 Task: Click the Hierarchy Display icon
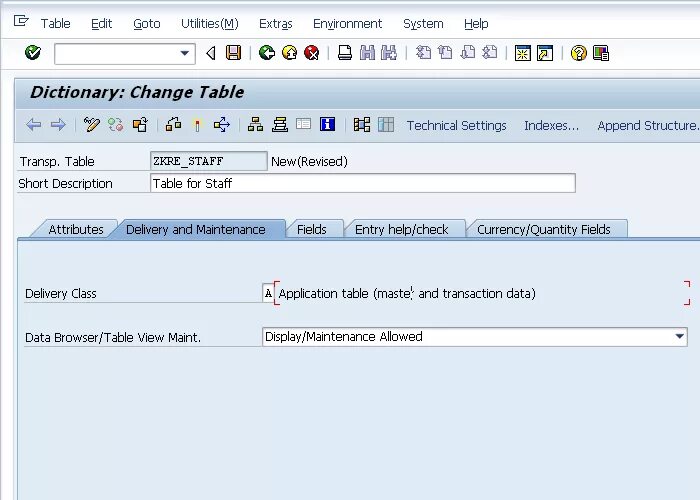coord(362,125)
